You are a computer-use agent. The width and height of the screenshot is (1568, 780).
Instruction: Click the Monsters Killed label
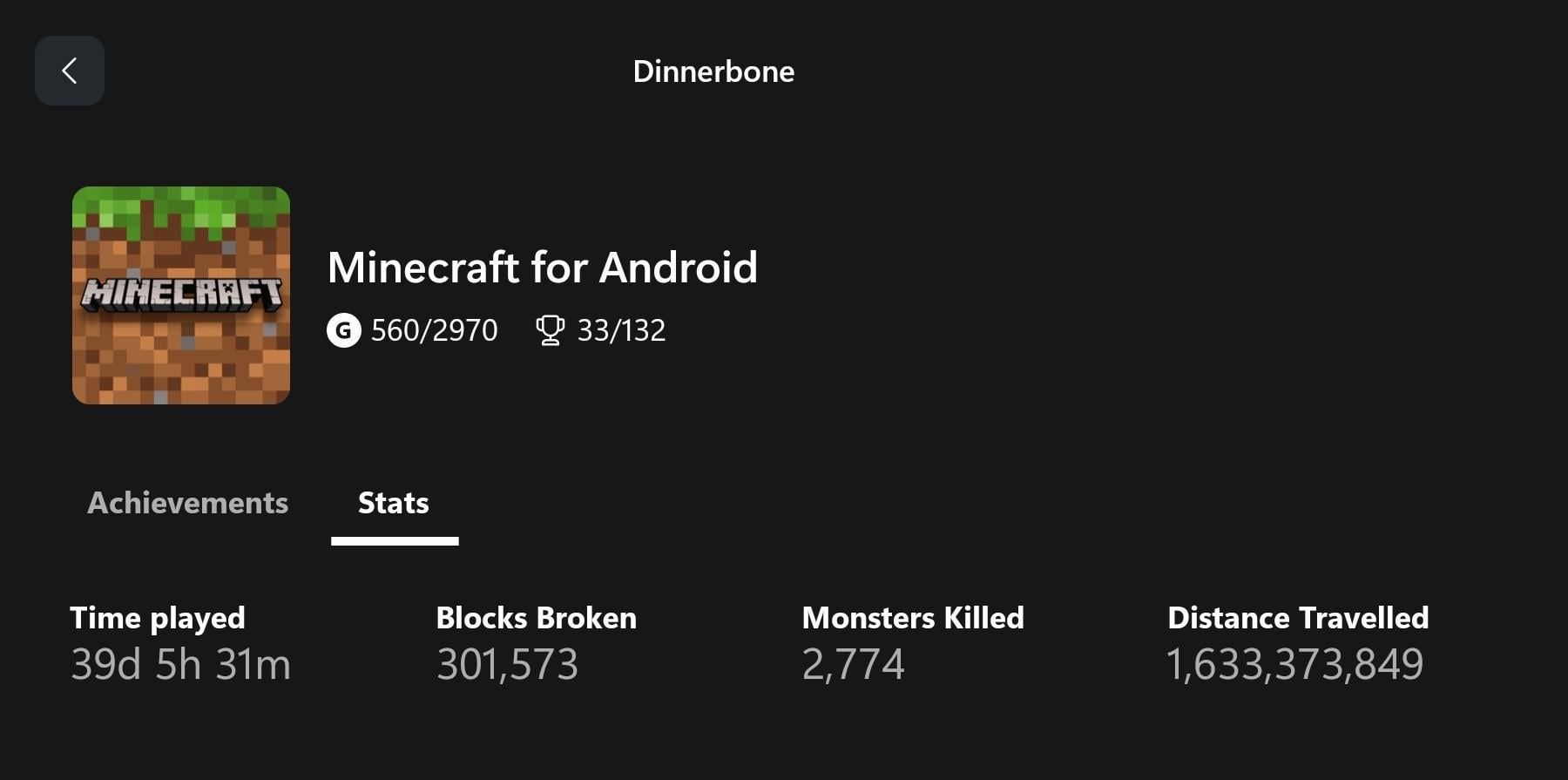(x=912, y=618)
